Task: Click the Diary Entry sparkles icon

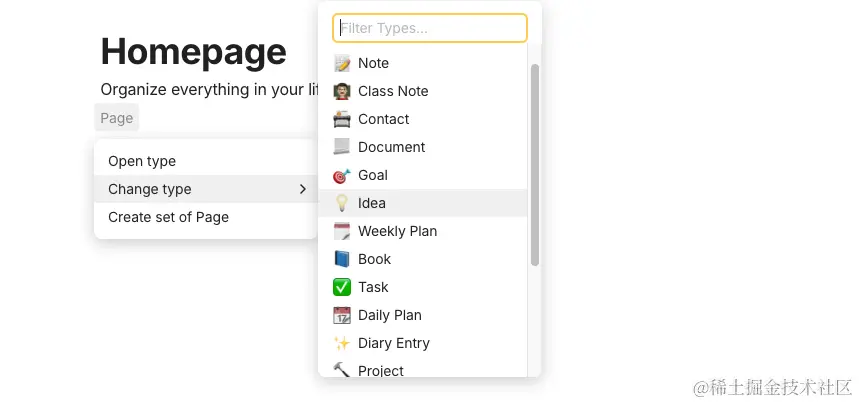Action: point(342,343)
